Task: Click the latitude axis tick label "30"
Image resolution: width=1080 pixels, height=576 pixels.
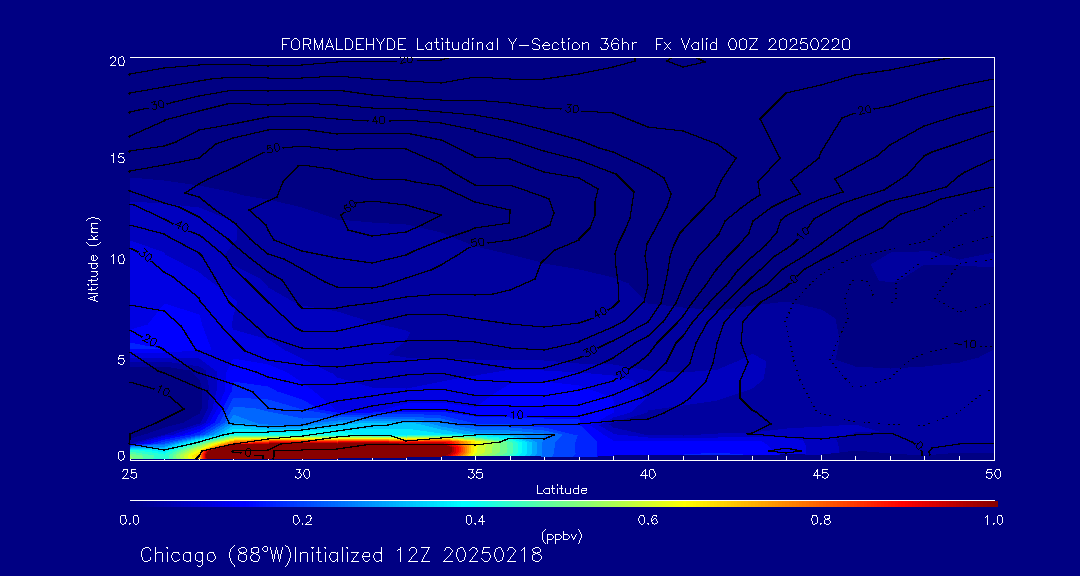Action: pos(302,474)
